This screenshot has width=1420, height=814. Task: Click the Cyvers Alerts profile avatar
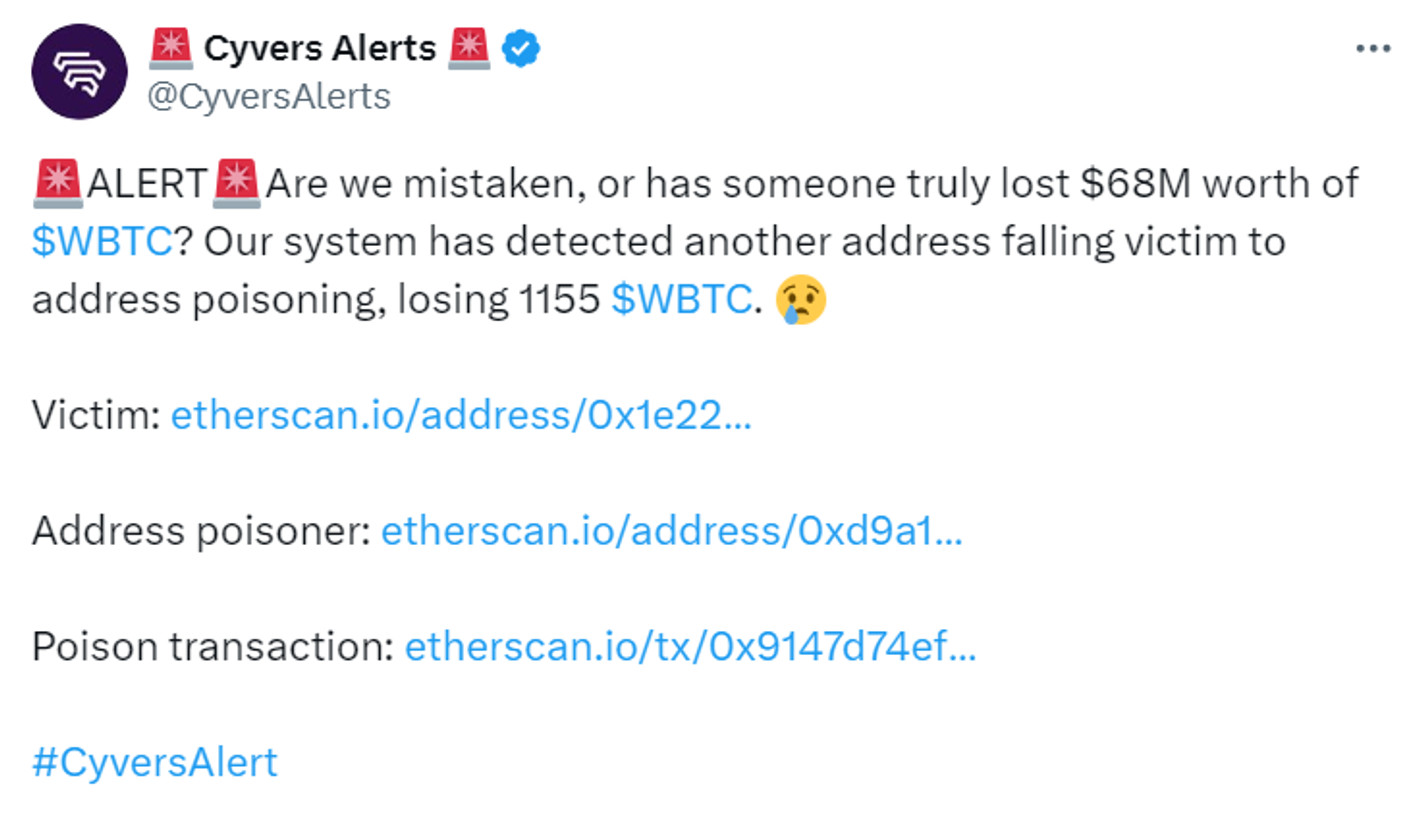tap(80, 72)
